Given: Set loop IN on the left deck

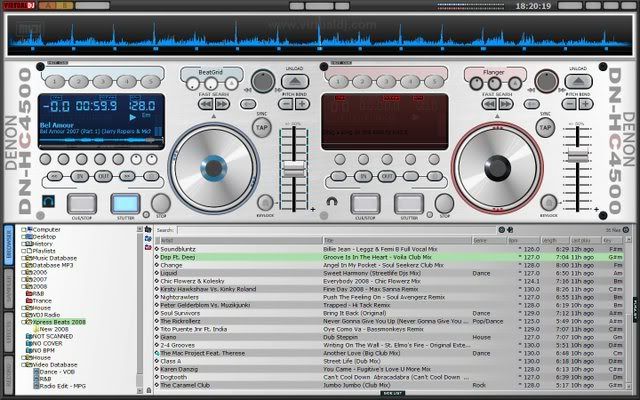Looking at the screenshot, I should pyautogui.click(x=80, y=176).
